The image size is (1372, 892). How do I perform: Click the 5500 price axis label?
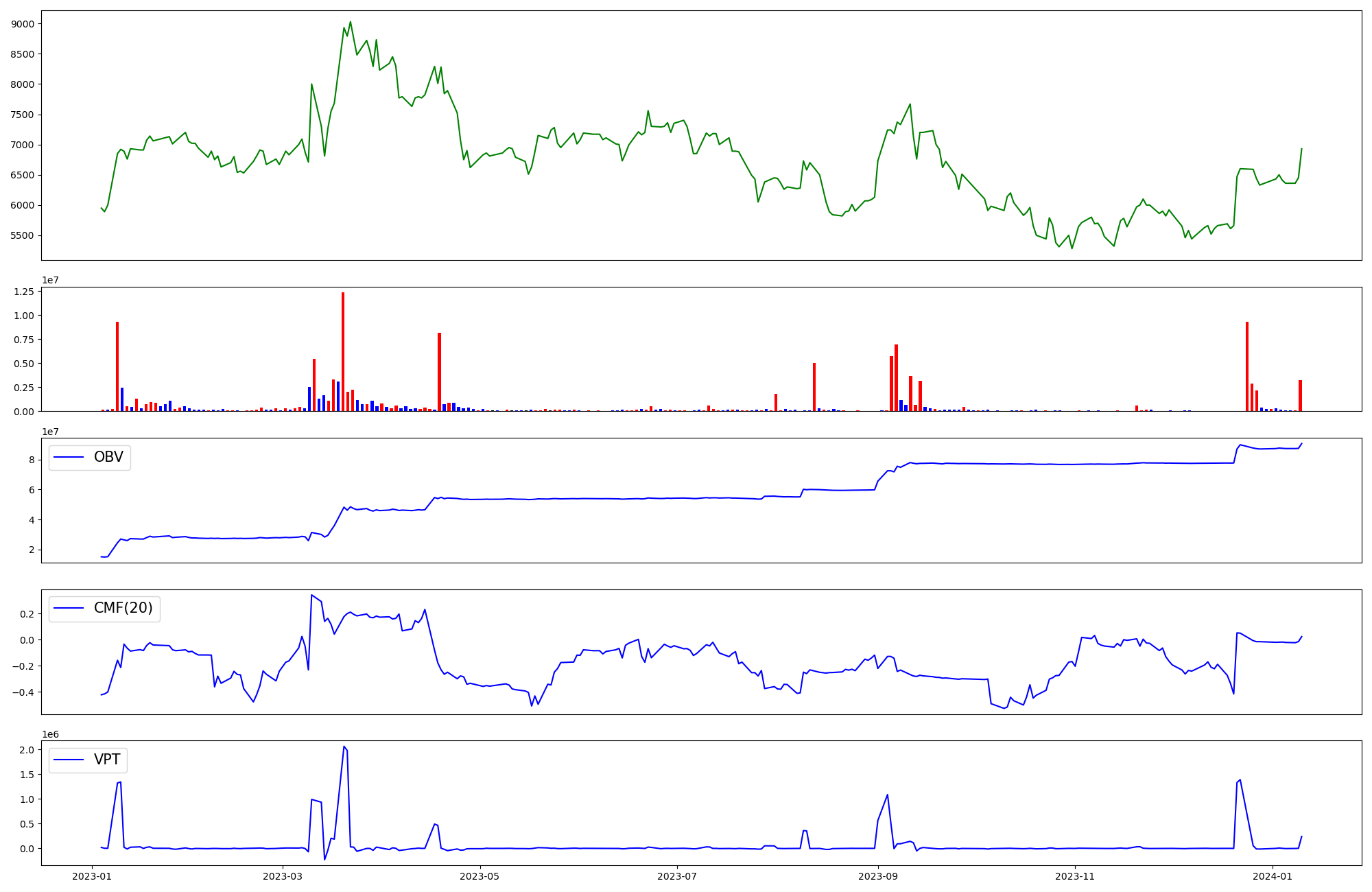(23, 235)
